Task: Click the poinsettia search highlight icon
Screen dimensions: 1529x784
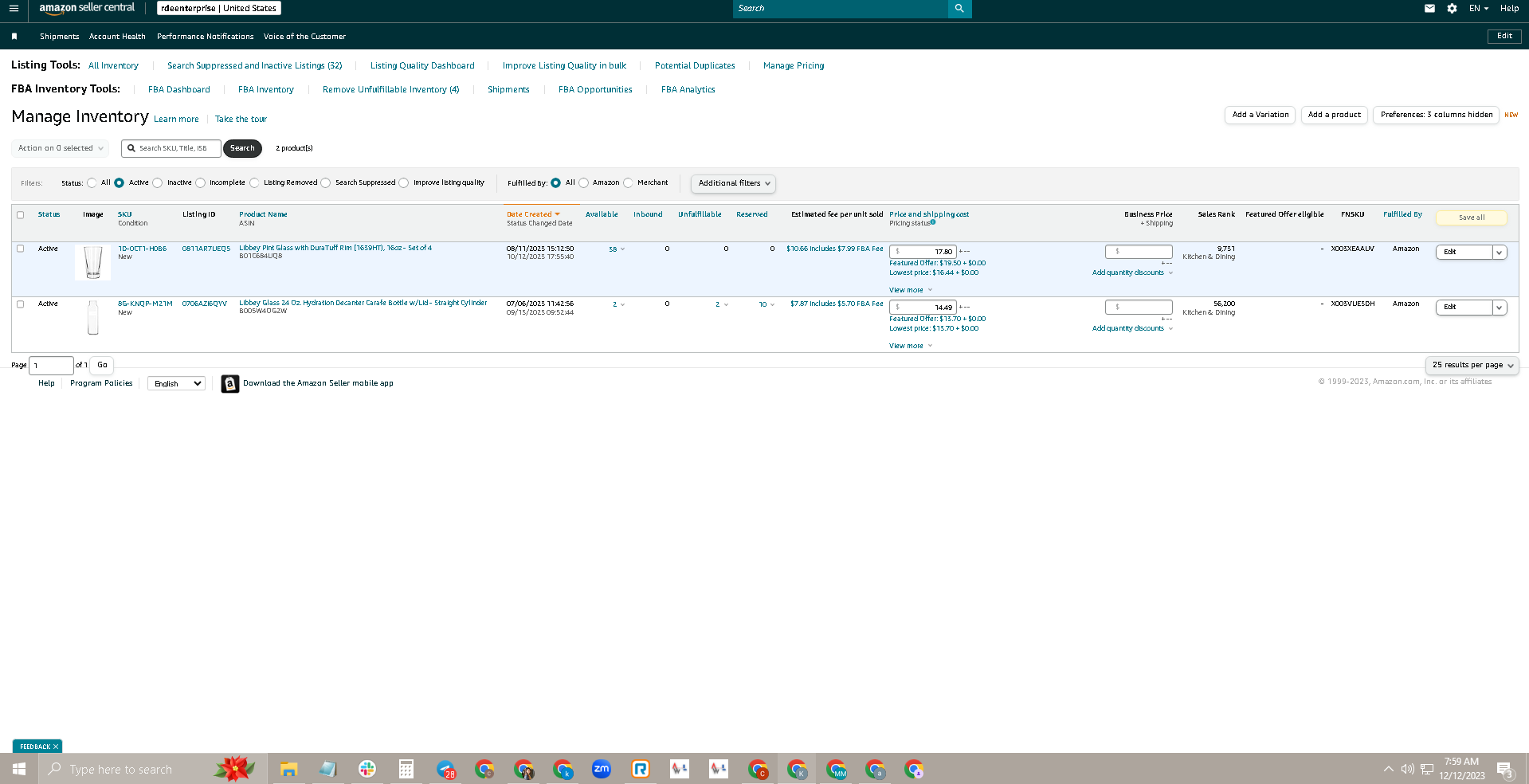Action: 234,769
